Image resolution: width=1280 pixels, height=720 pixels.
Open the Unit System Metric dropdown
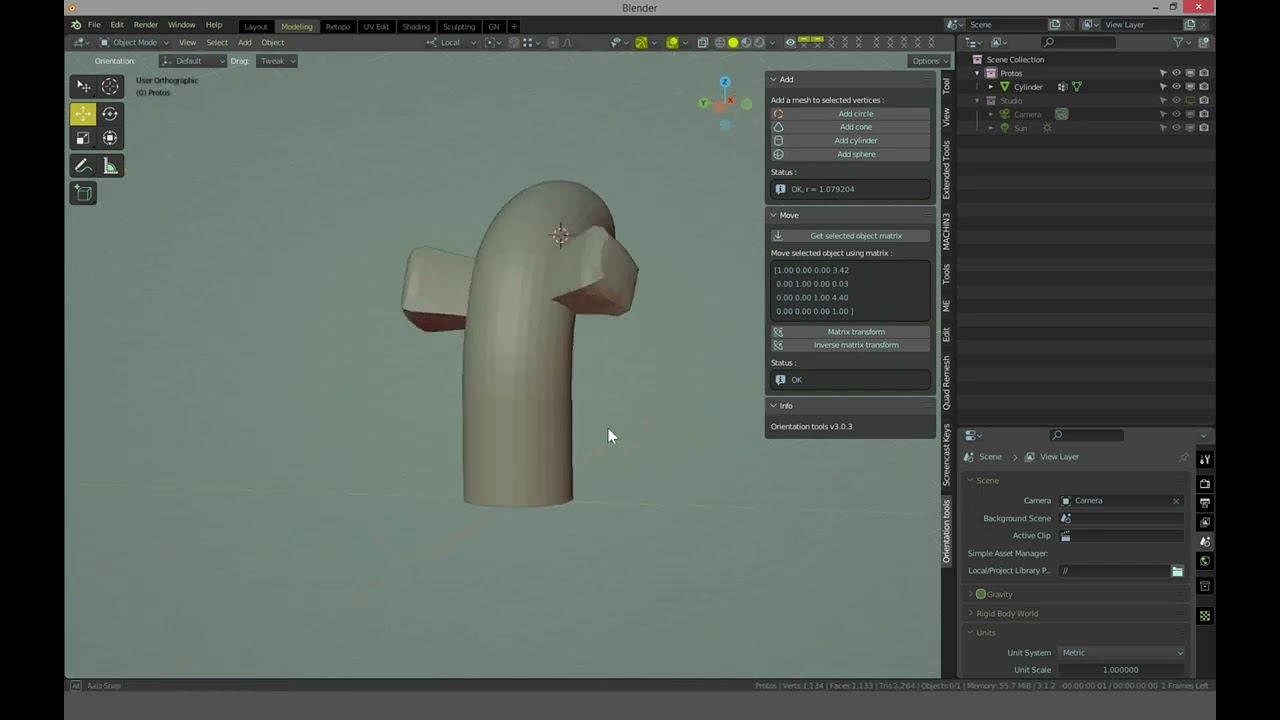click(1122, 653)
